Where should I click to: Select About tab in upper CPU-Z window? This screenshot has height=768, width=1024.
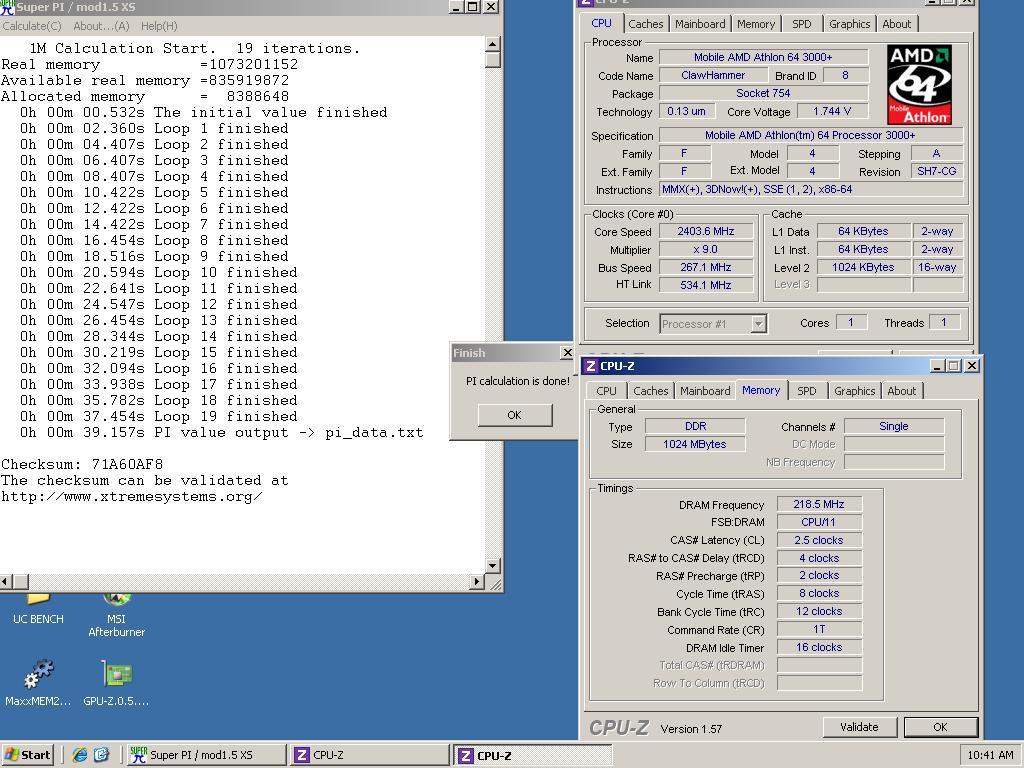pos(897,24)
